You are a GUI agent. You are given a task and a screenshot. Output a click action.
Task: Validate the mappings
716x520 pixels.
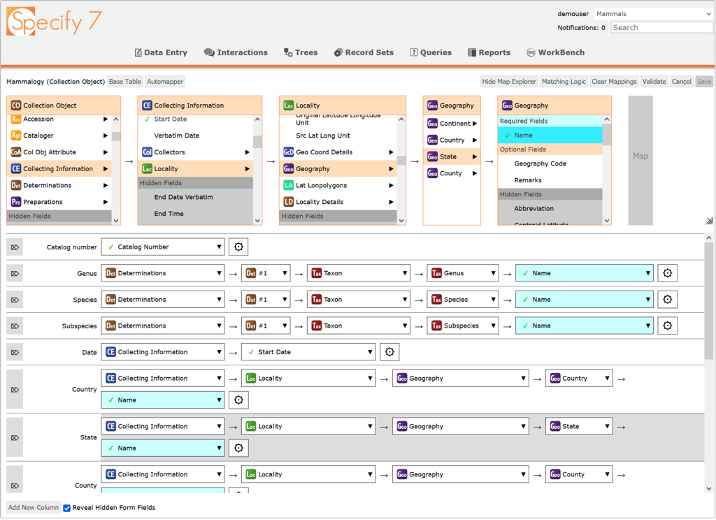(654, 82)
